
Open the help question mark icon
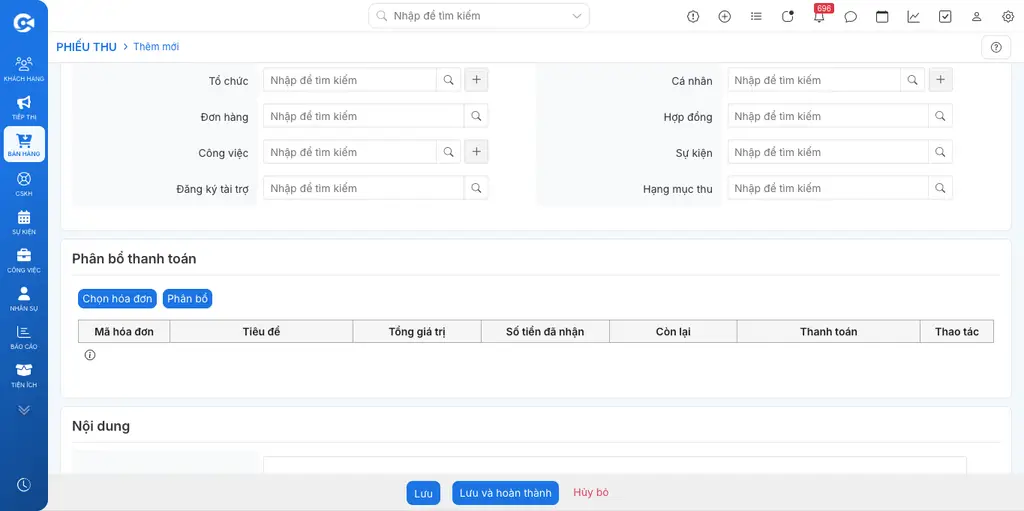click(x=996, y=47)
